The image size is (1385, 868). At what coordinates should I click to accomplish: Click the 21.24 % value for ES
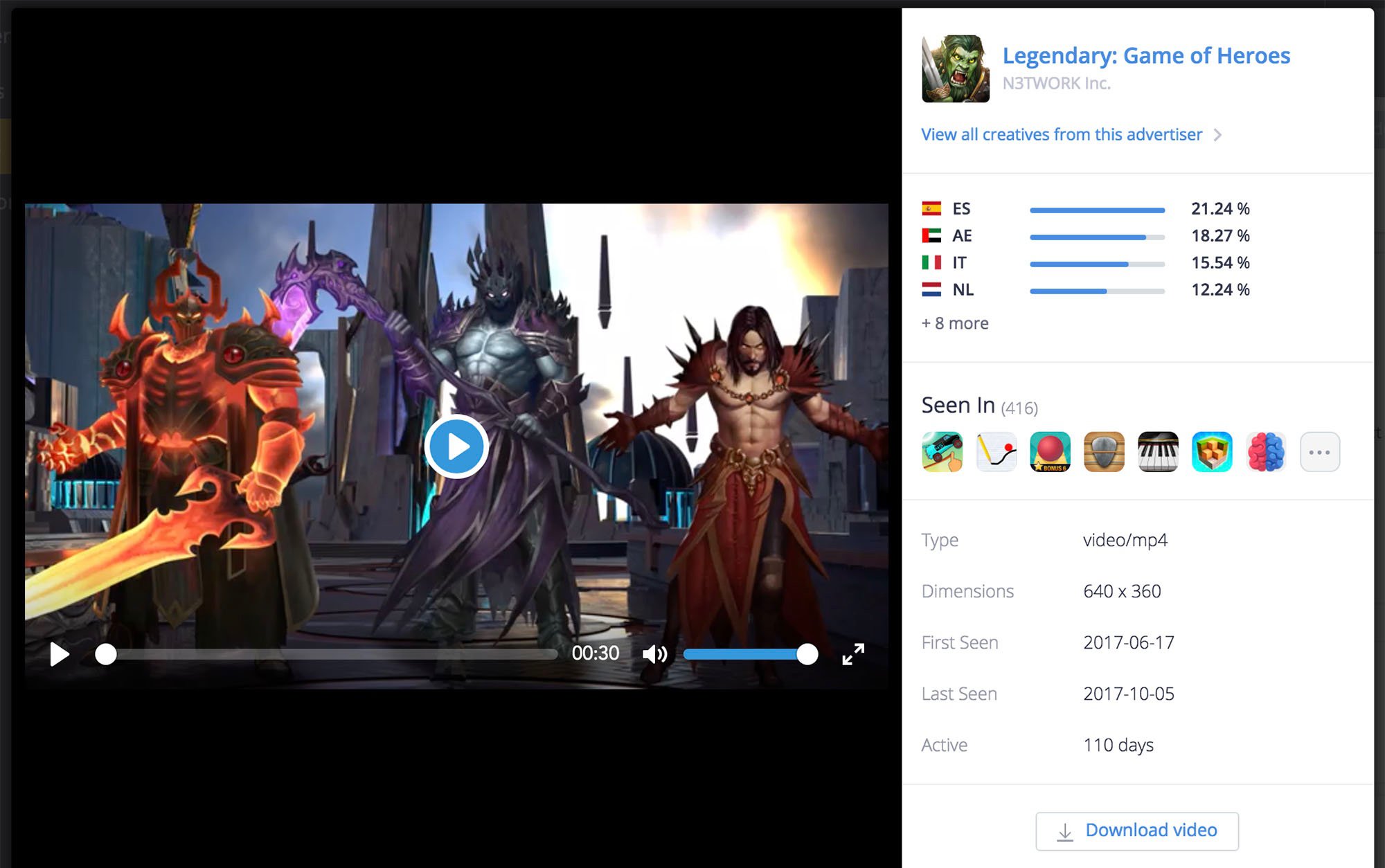(x=1220, y=208)
